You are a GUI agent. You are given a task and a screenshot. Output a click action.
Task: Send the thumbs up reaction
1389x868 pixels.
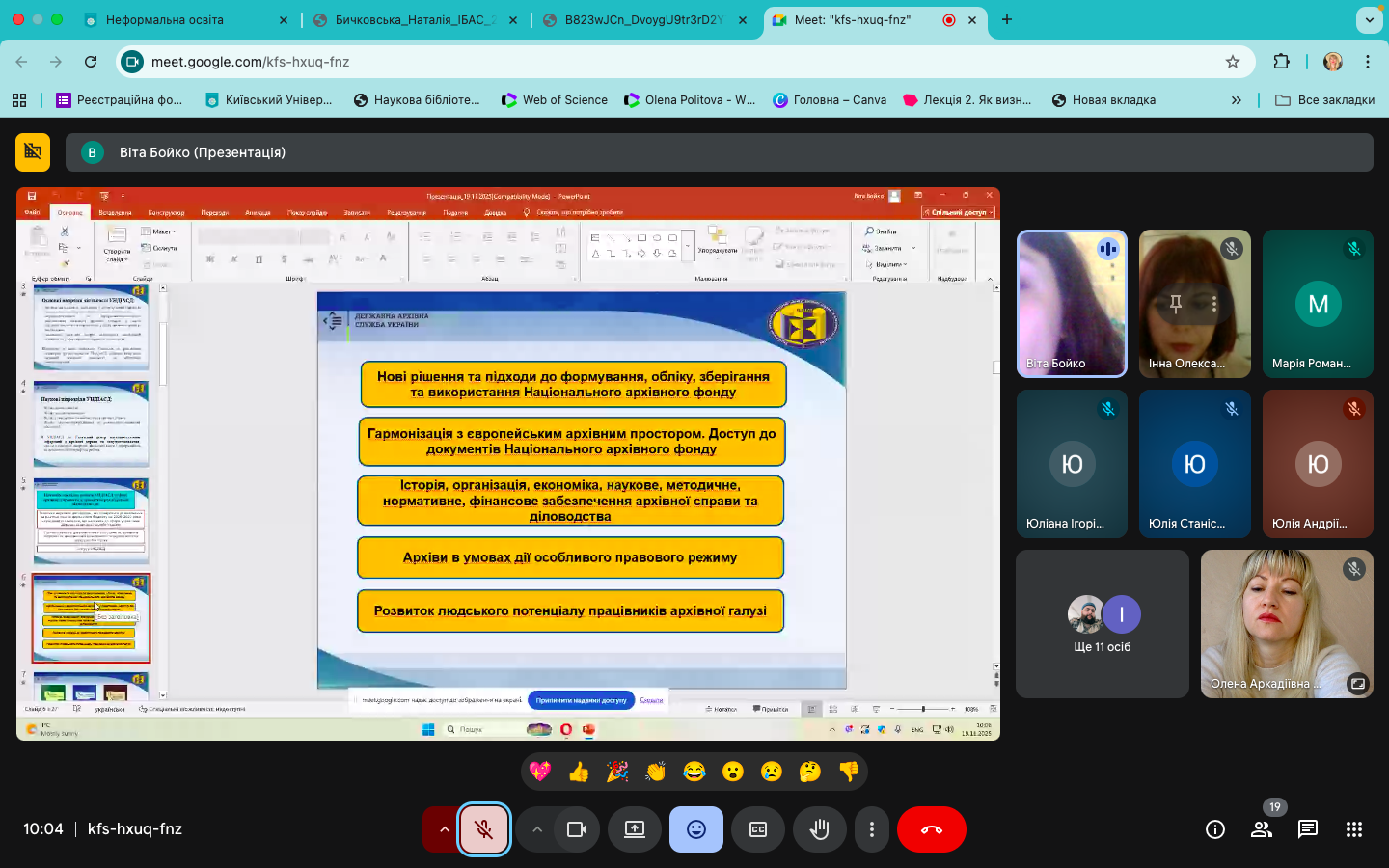(579, 772)
